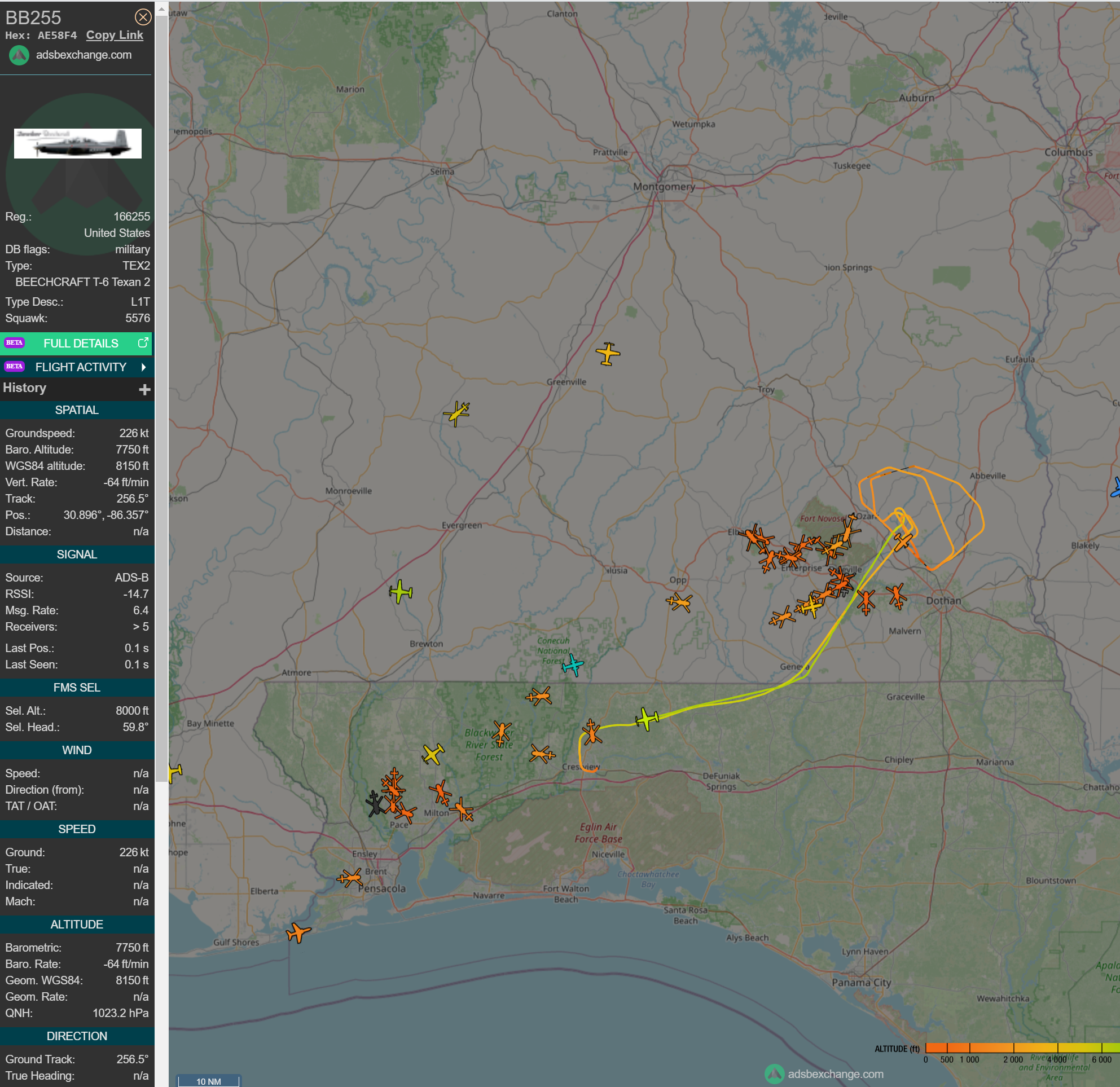The image size is (1120, 1087).
Task: Select the yellow aircraft west of Blackwater Forest
Action: (433, 754)
